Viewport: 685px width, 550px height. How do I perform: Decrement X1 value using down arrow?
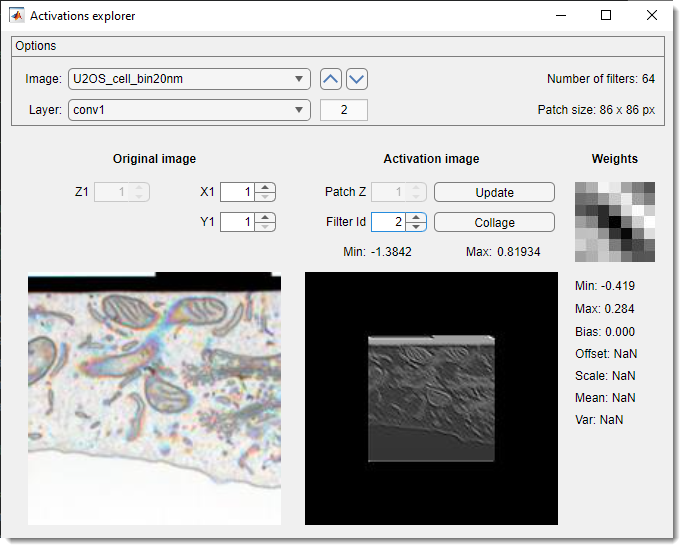click(x=265, y=197)
